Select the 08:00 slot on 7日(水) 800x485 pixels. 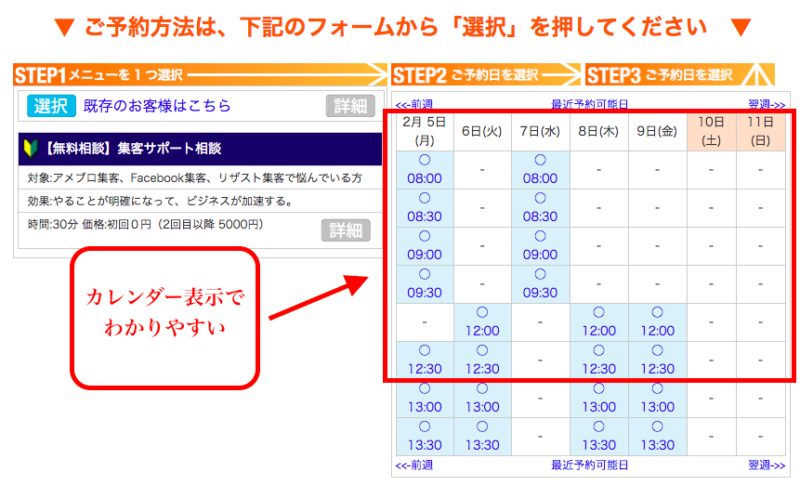(540, 170)
